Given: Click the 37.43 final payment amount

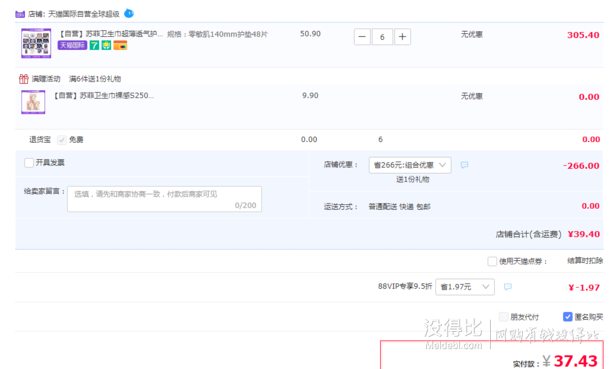Looking at the screenshot, I should pos(575,361).
